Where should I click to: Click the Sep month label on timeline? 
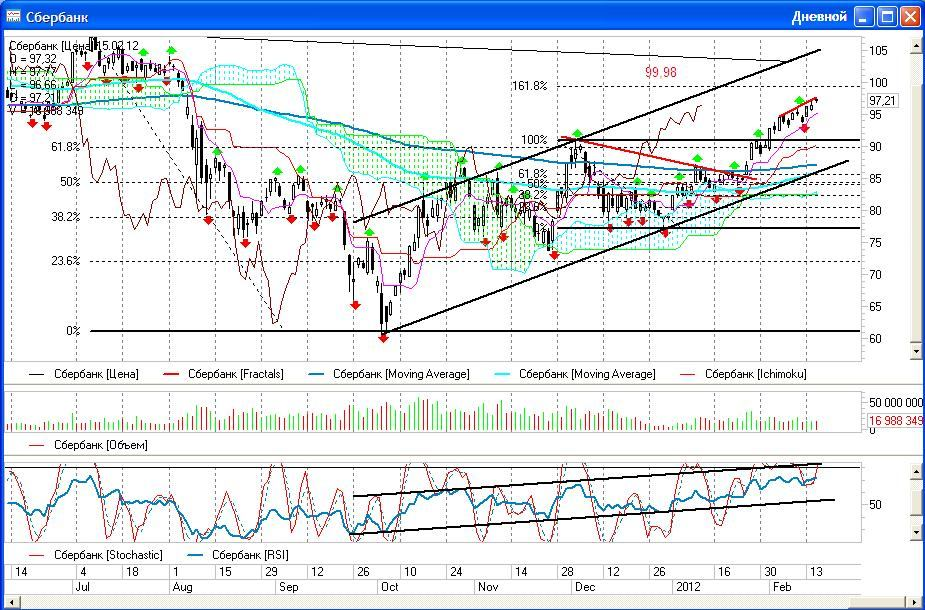tap(288, 588)
